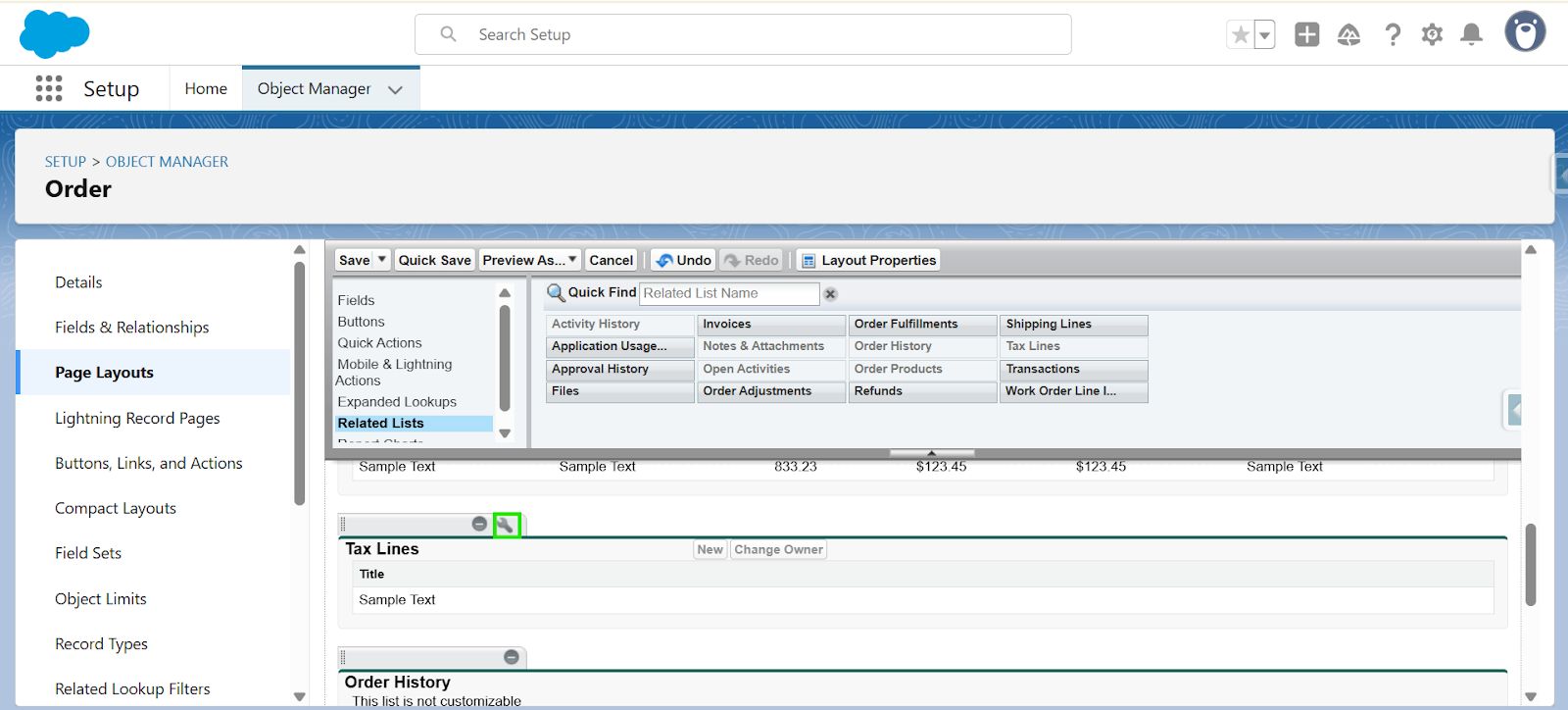The image size is (1568, 710).
Task: Open the user profile avatar
Action: (x=1525, y=32)
